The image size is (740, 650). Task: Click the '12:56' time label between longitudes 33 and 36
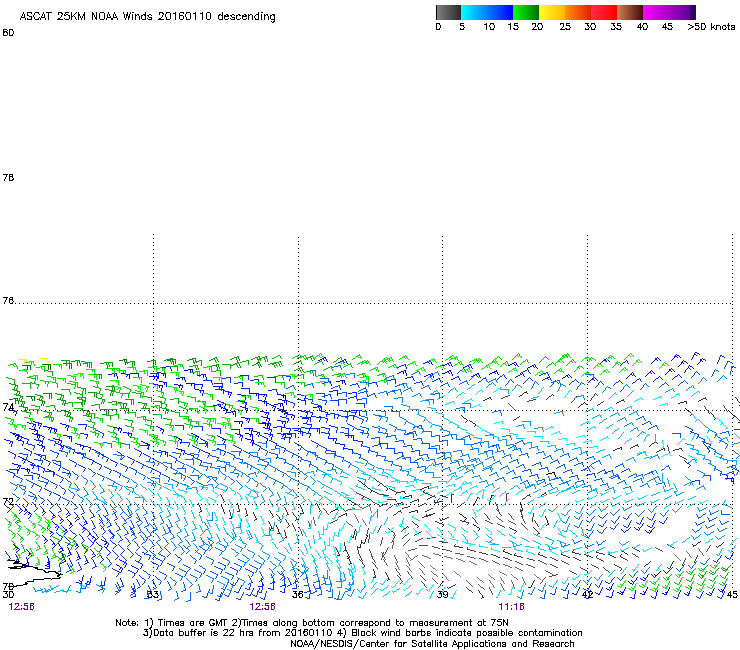[262, 607]
